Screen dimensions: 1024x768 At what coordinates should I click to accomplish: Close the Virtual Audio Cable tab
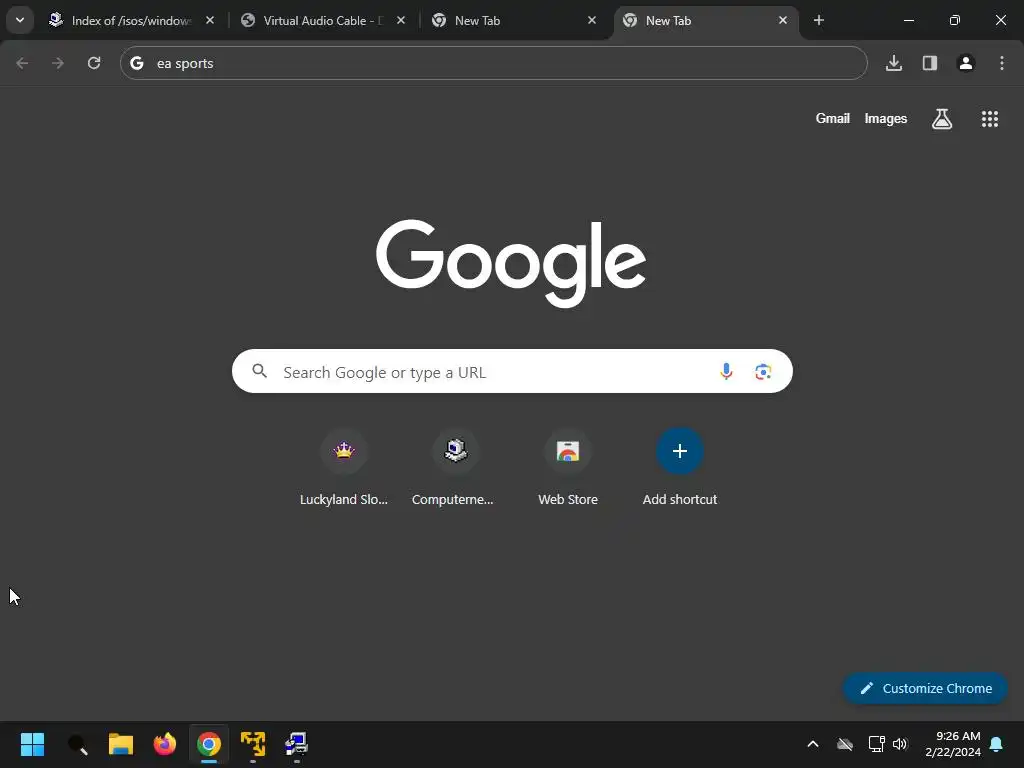(401, 20)
